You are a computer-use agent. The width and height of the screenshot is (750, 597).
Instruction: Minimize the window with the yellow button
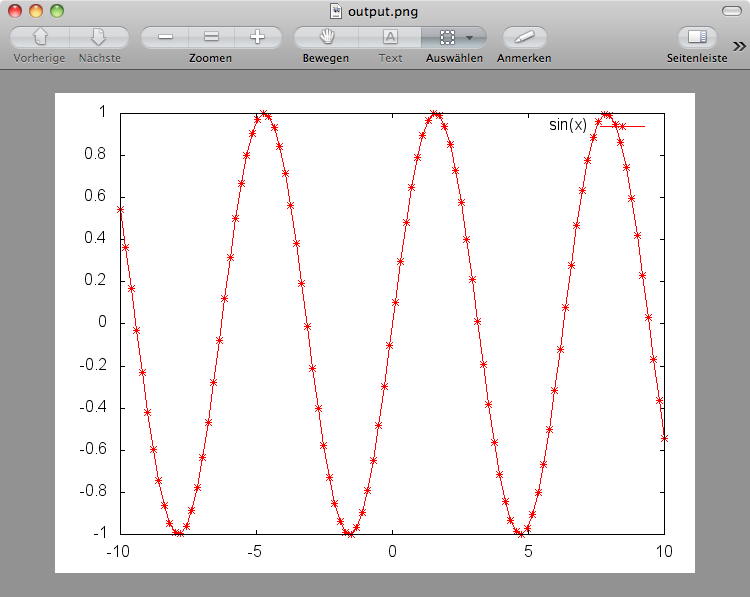35,11
